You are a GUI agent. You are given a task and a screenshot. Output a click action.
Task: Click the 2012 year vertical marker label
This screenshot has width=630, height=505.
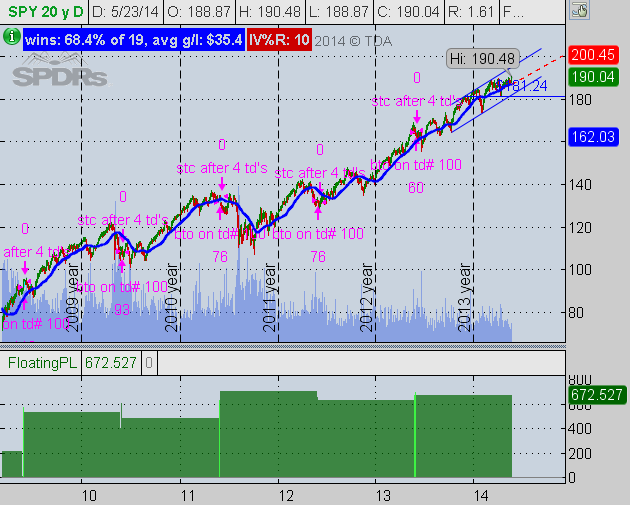366,298
